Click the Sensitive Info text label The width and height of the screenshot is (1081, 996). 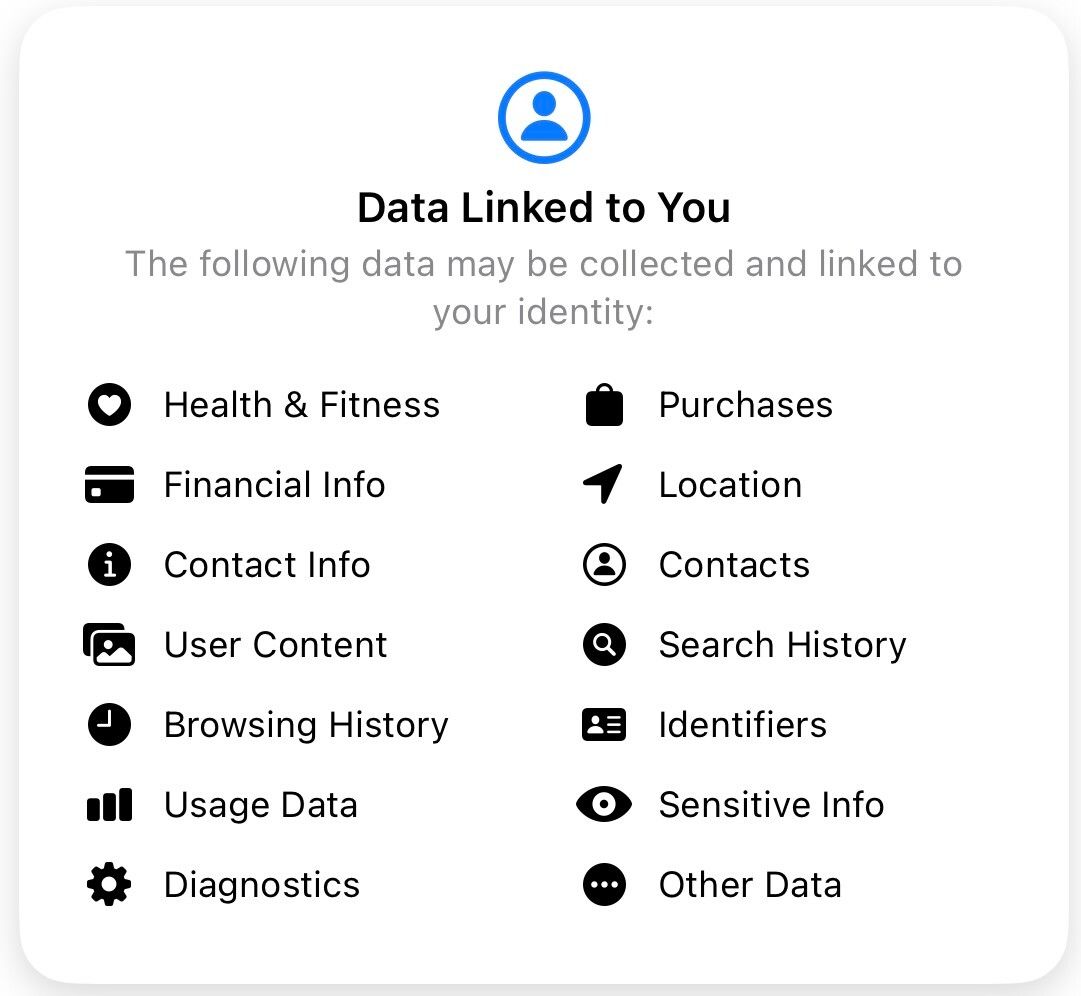(x=771, y=805)
